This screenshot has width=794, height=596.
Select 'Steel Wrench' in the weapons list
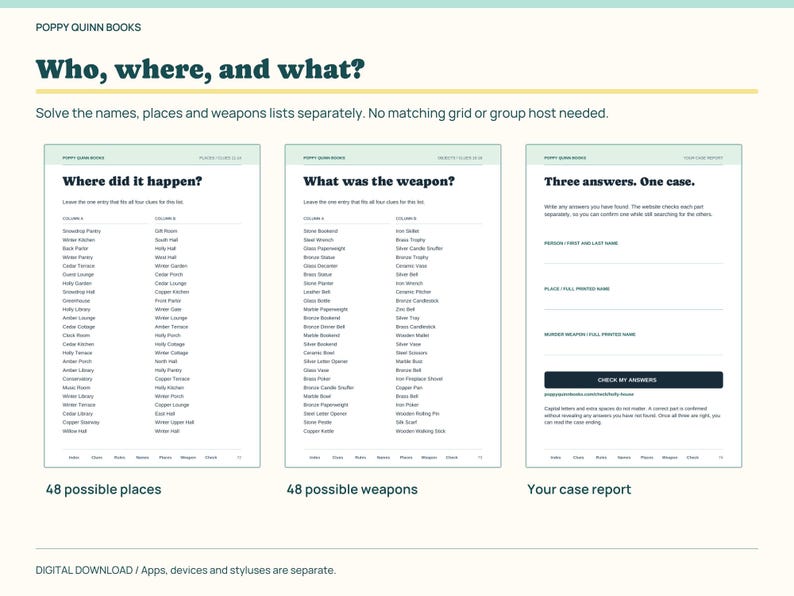pyautogui.click(x=319, y=240)
